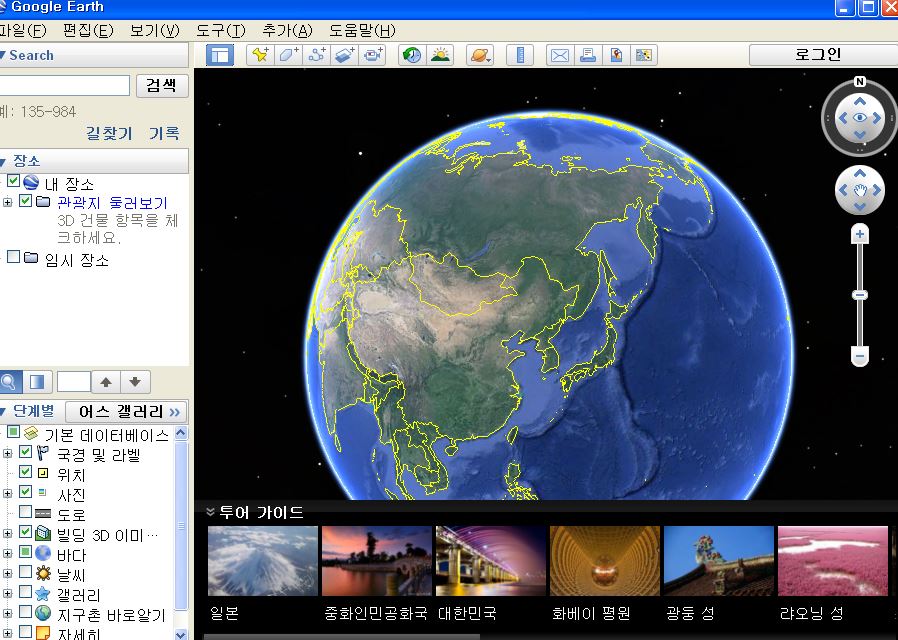Click the magnifier search icon in the places panel

click(x=8, y=382)
